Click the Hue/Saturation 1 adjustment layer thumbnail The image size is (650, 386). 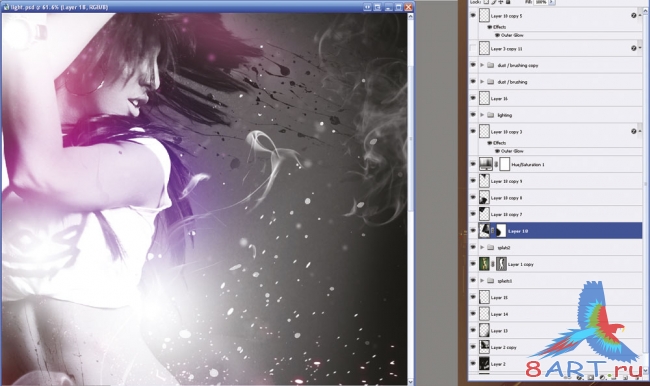point(485,164)
